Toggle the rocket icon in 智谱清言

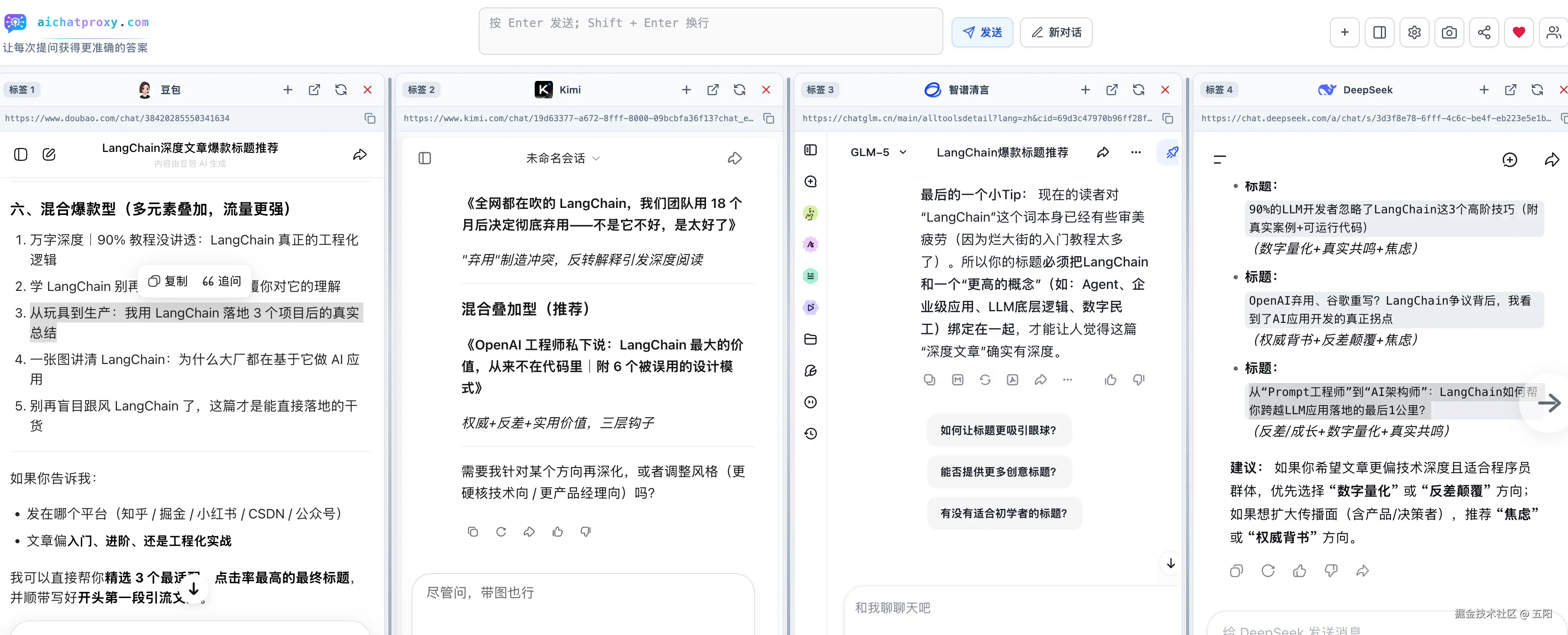coord(1171,152)
